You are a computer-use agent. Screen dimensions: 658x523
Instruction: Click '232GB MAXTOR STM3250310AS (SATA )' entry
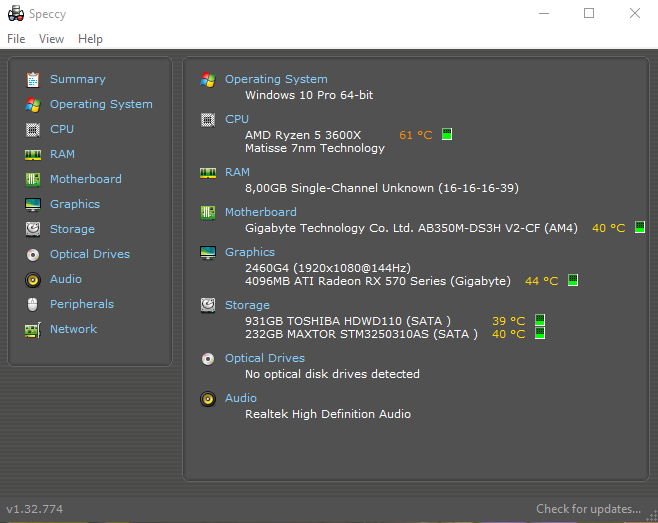[361, 335]
